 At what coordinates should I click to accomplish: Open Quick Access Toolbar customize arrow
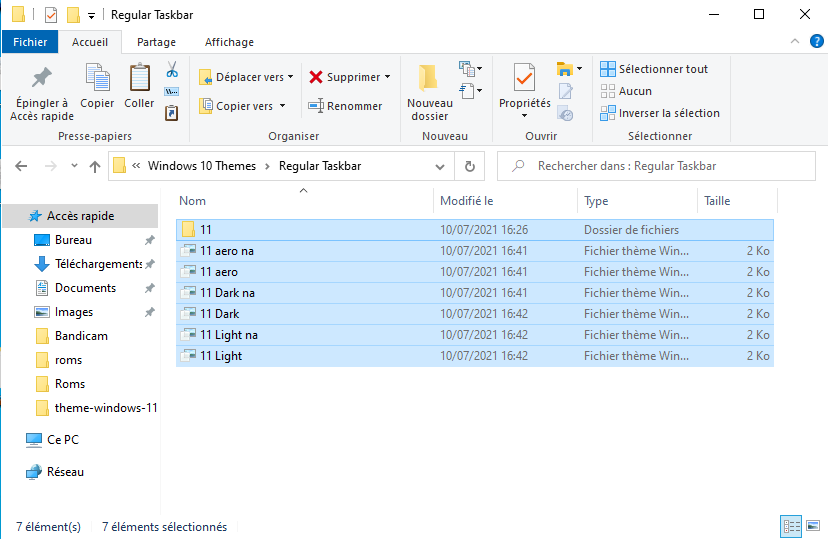click(x=91, y=16)
